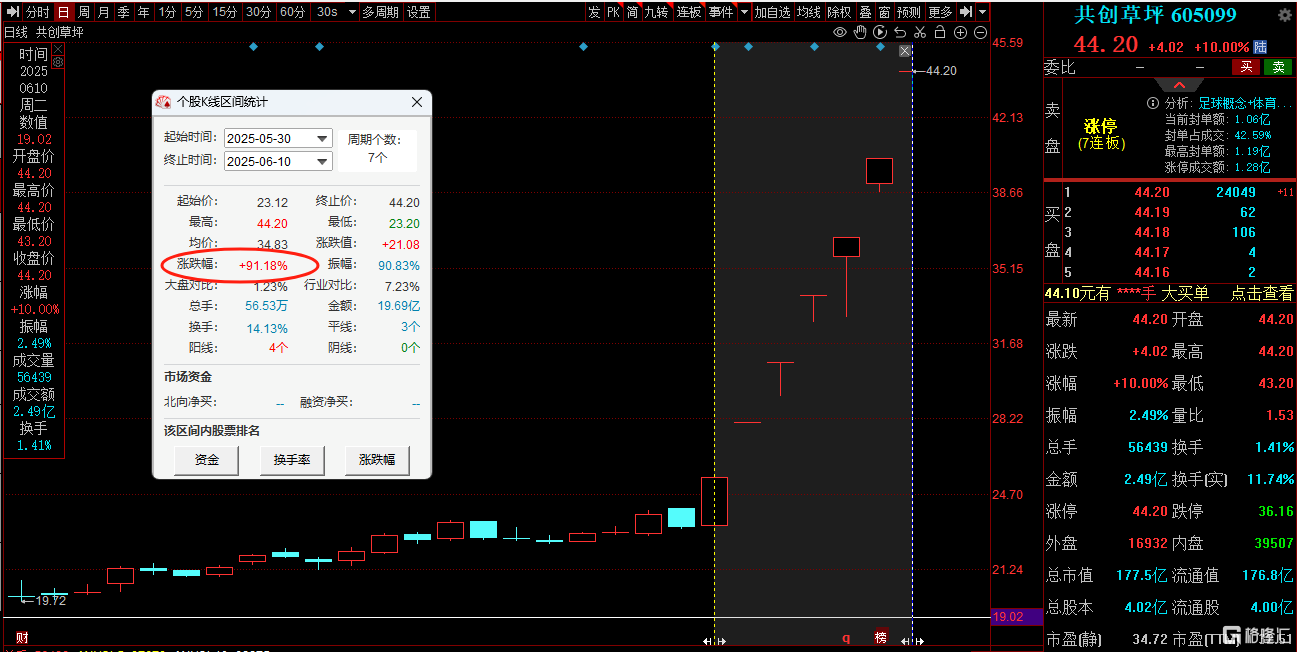Click the 窗 window button
Viewport: 1297px width, 652px height.
[885, 12]
